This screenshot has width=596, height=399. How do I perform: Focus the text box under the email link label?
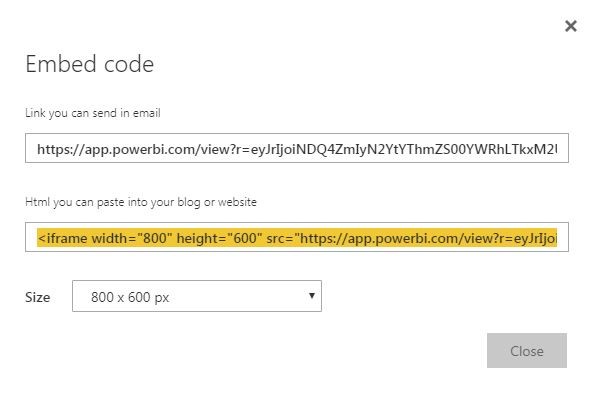click(x=297, y=148)
